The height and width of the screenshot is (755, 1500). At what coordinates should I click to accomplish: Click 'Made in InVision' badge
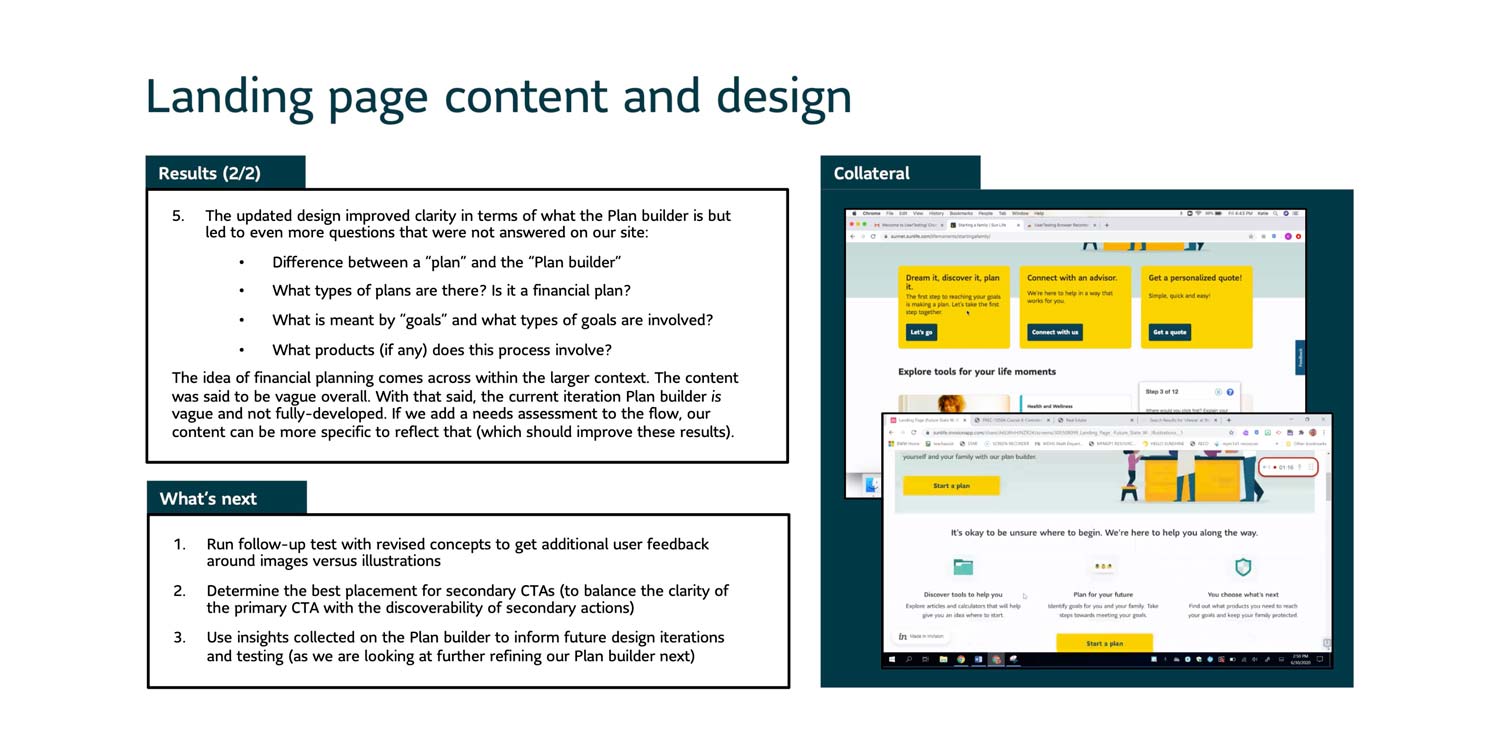click(923, 636)
